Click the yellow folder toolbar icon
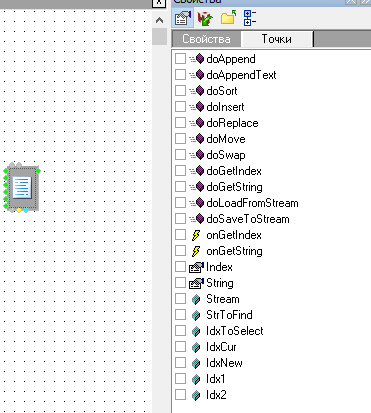This screenshot has height=413, width=371. (228, 18)
